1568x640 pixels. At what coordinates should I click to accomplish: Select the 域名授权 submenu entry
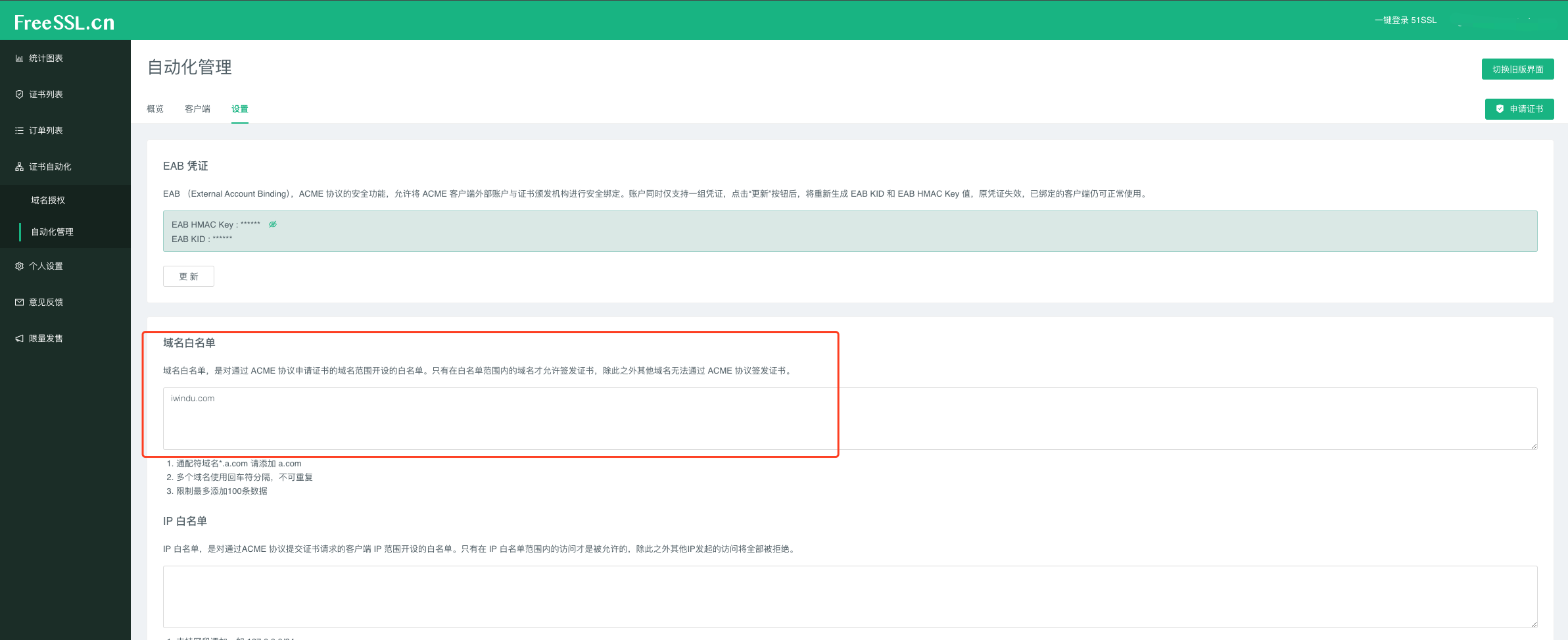[65, 201]
